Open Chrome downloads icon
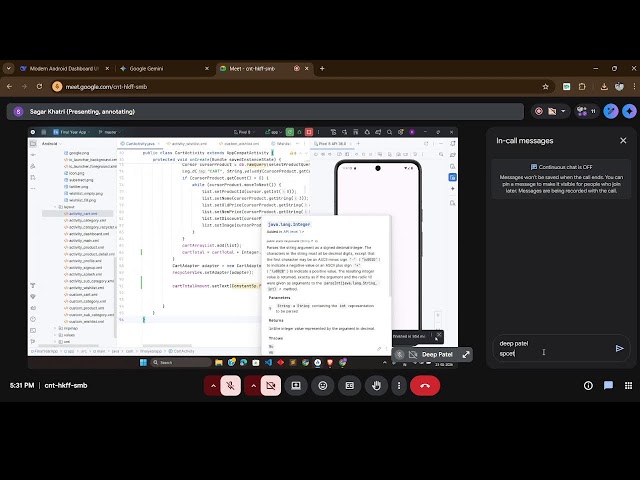640x480 pixels. point(604,87)
